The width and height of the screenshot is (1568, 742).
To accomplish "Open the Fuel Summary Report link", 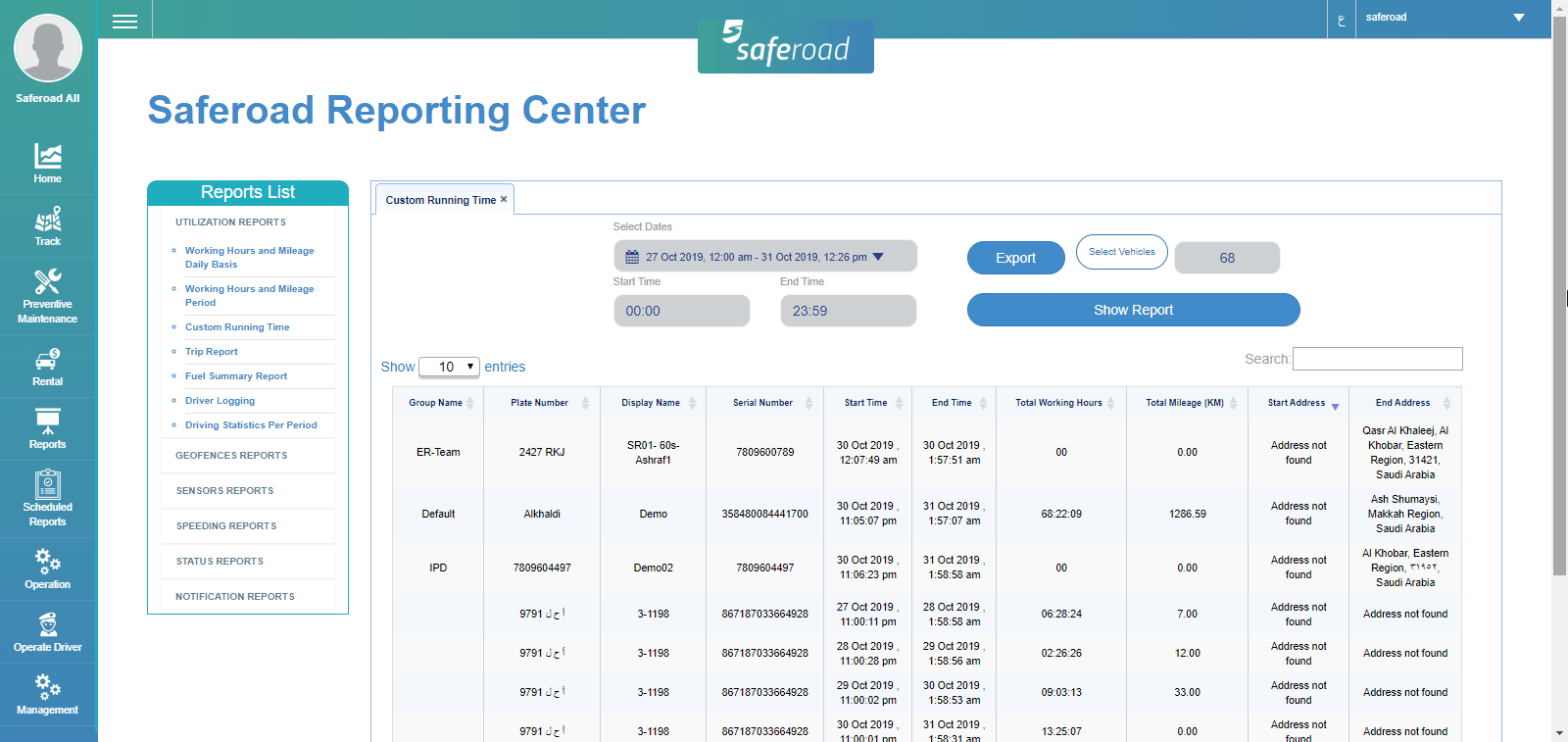I will pos(236,376).
